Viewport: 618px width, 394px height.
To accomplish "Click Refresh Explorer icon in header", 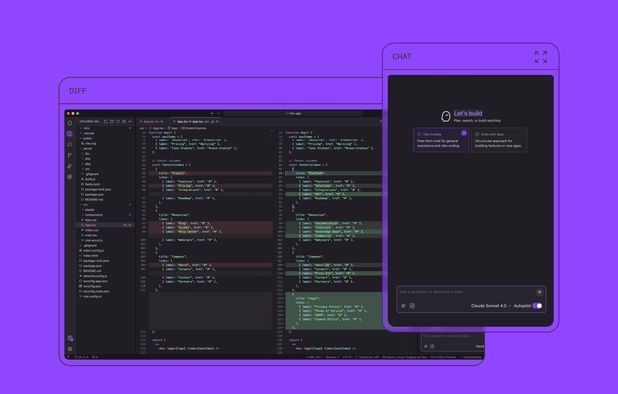I will coord(118,122).
